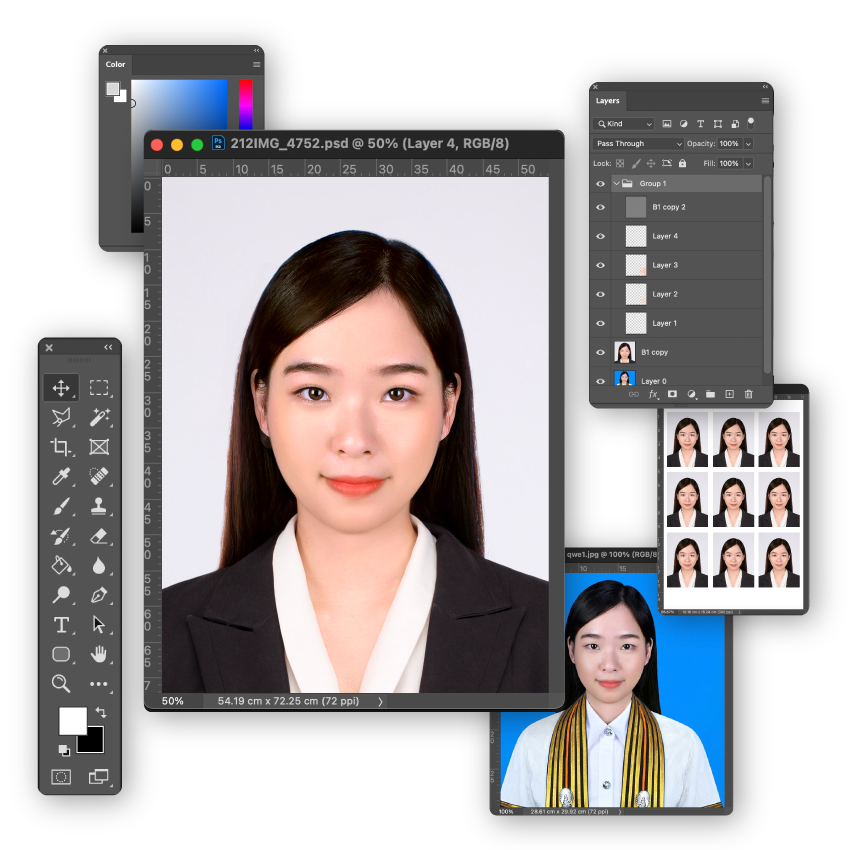The width and height of the screenshot is (850, 850).
Task: Select the B1 copy layer row
Action: pos(677,352)
